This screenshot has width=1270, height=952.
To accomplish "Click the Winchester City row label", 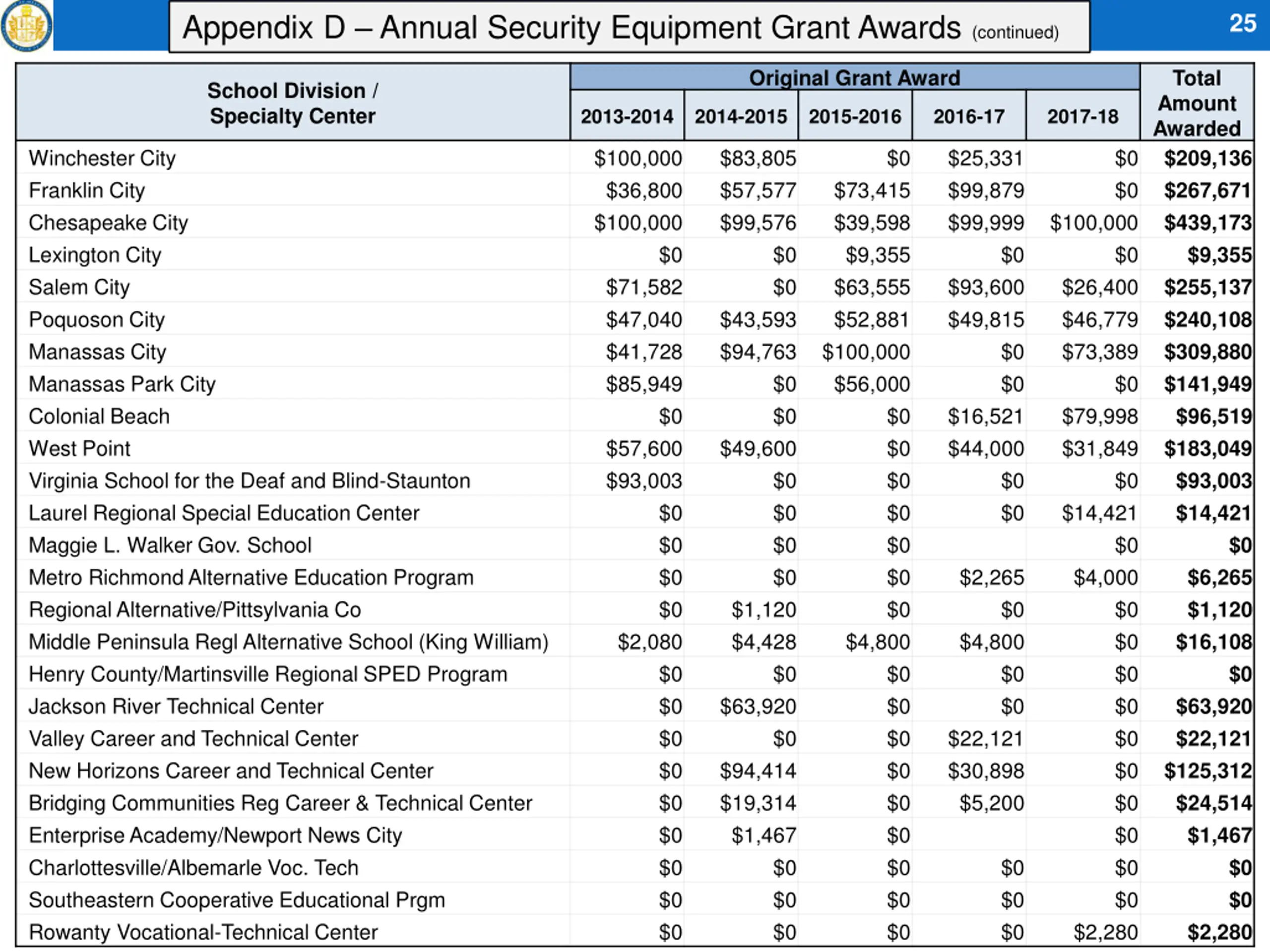I will (102, 158).
